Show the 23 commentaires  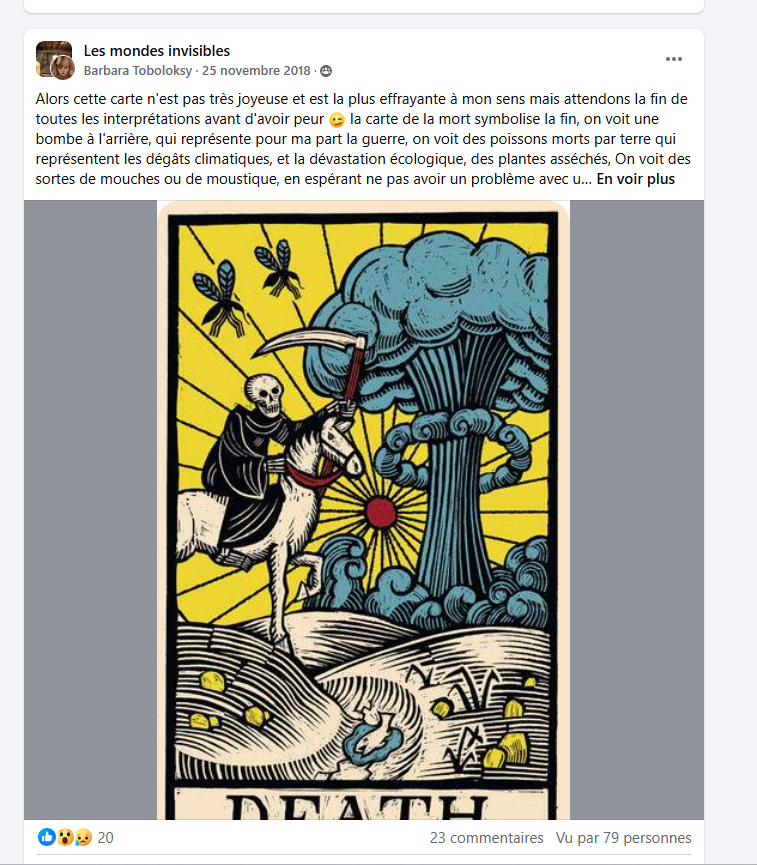pos(487,837)
